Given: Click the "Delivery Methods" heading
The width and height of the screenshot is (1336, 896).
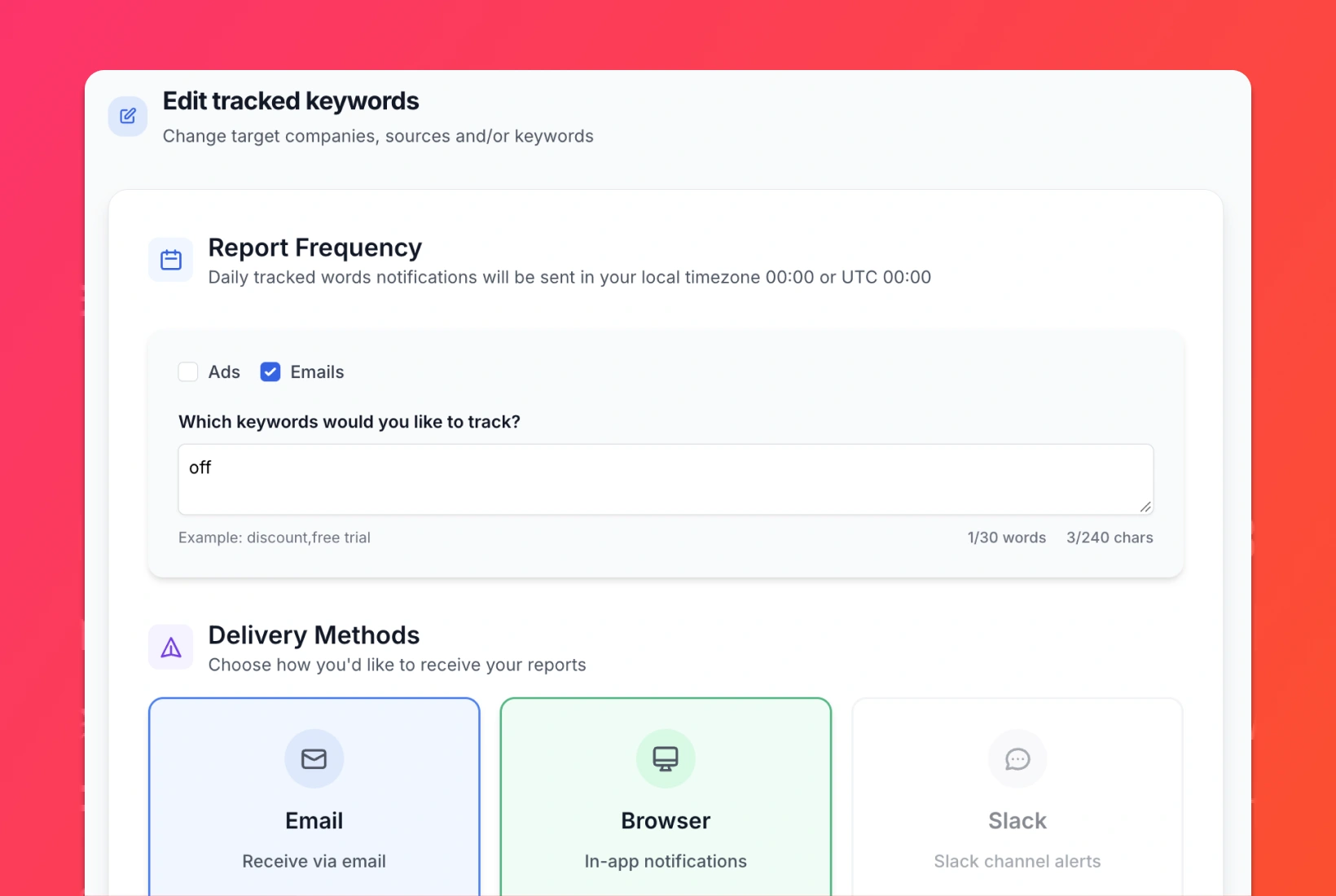Looking at the screenshot, I should click(314, 635).
